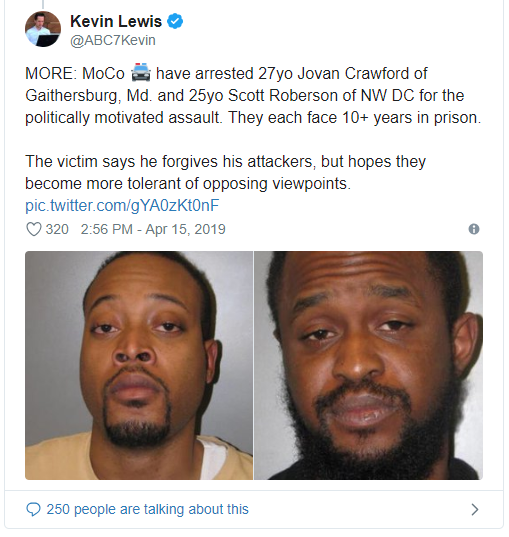Click the speech bubble reply icon
This screenshot has width=509, height=537.
pyautogui.click(x=33, y=509)
